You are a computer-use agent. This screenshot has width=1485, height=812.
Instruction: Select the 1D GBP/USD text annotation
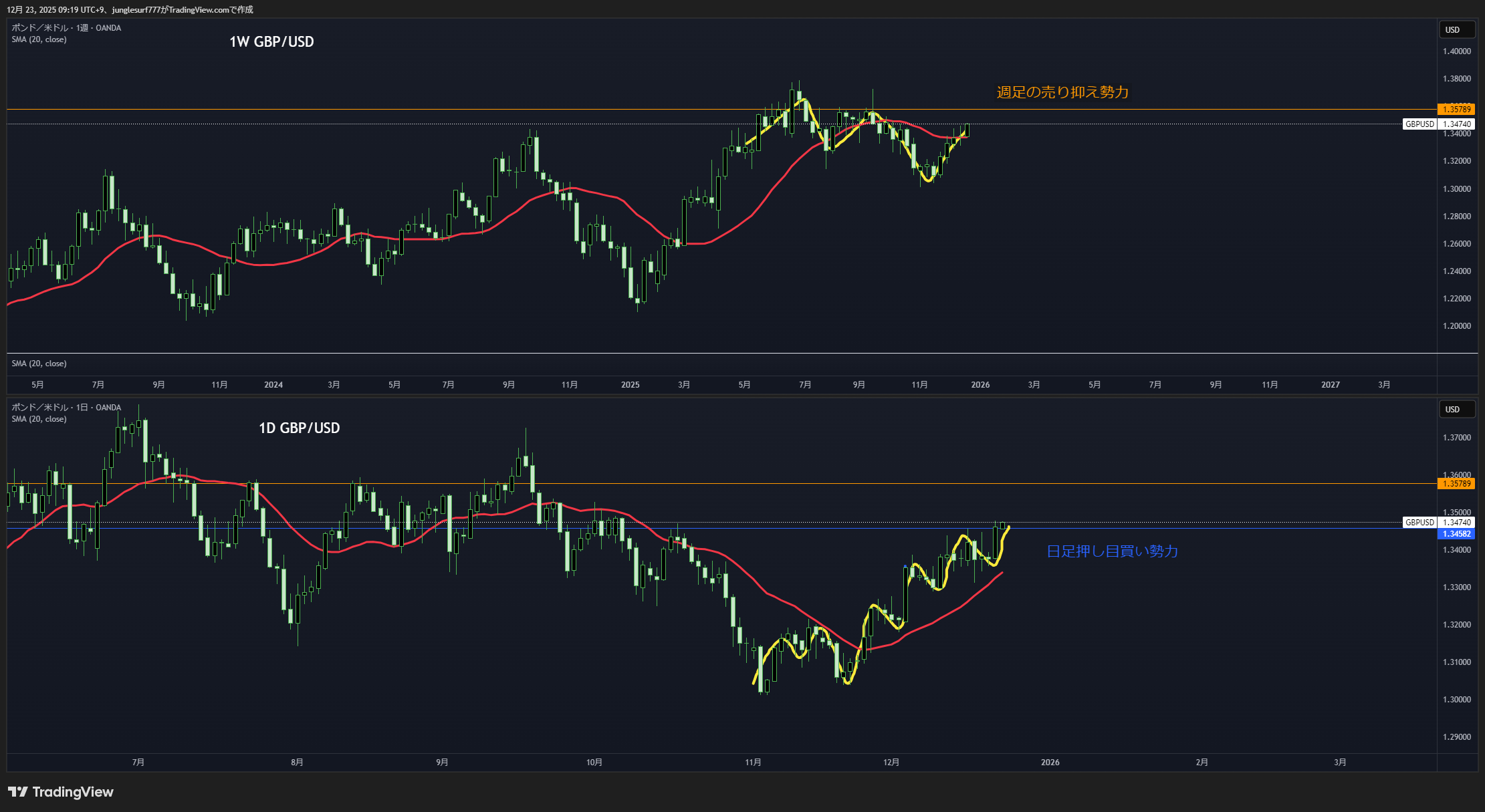pos(299,428)
